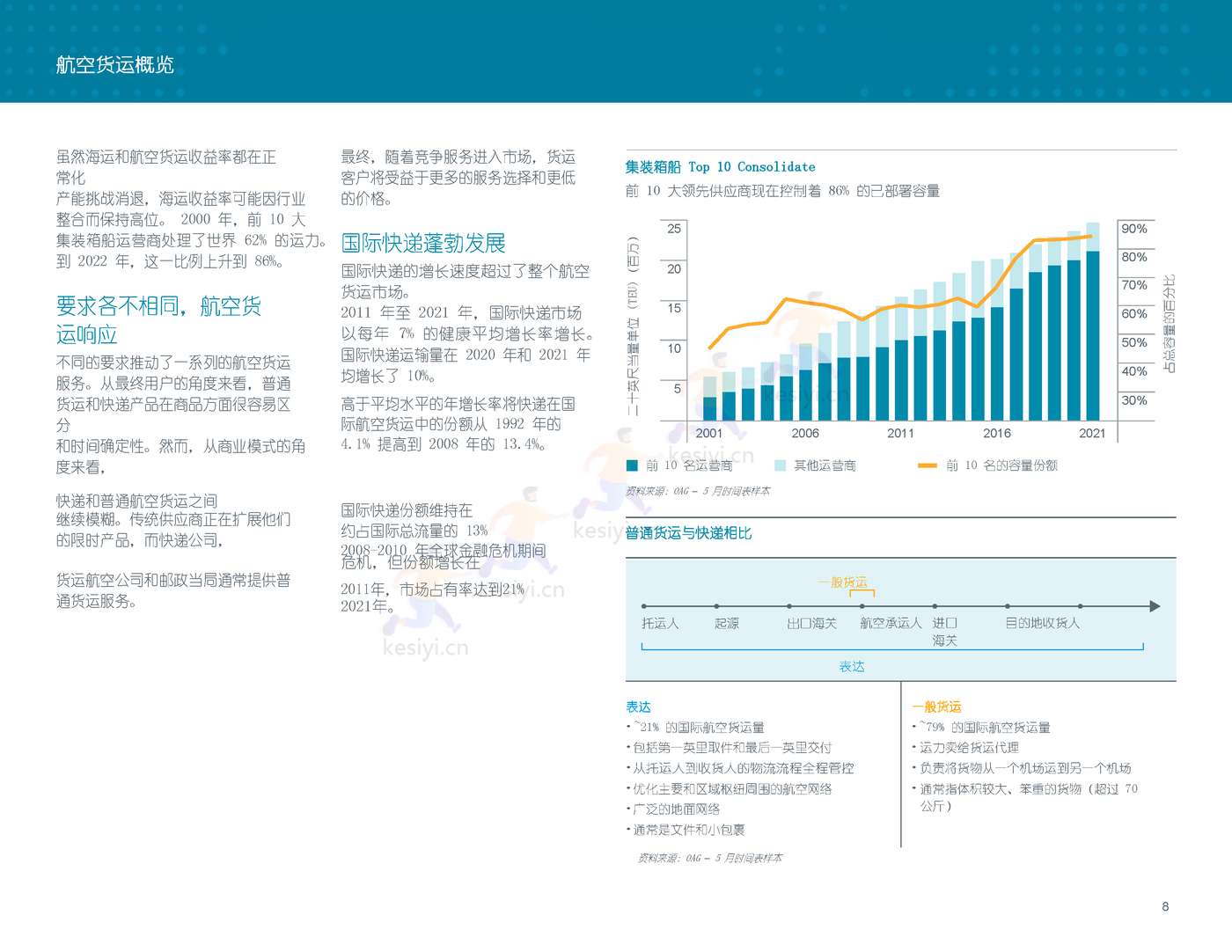The width and height of the screenshot is (1232, 952).
Task: Click the left axis value 15
Action: point(674,308)
